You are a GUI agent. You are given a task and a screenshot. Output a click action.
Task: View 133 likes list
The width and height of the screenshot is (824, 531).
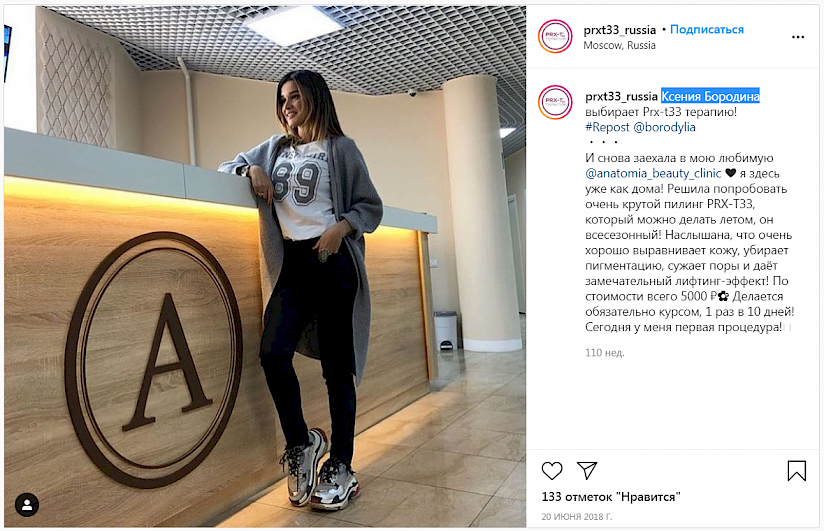click(611, 497)
